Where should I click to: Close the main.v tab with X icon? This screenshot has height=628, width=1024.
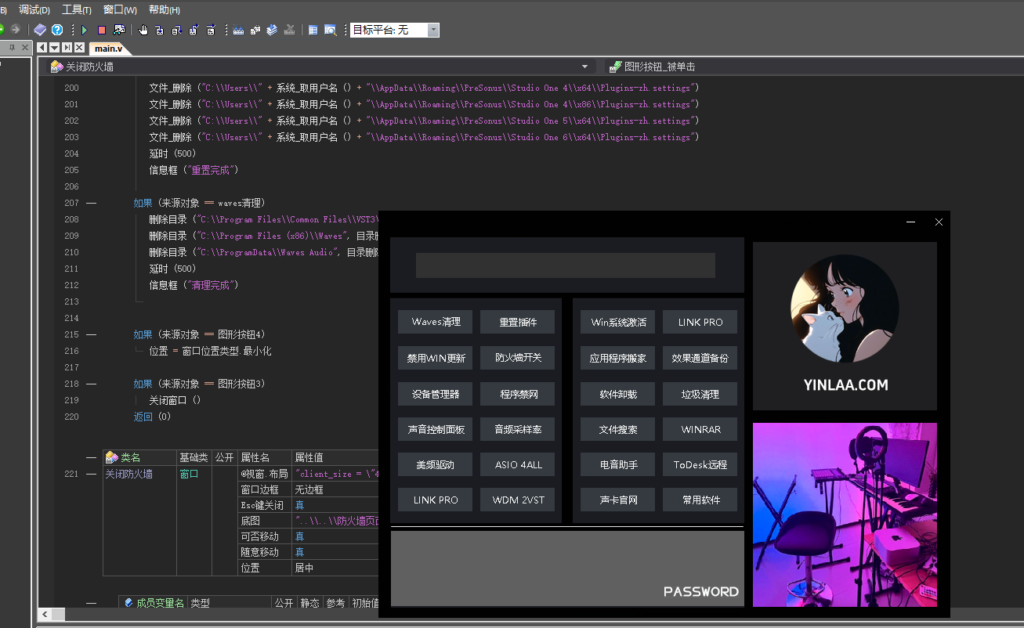(x=79, y=47)
